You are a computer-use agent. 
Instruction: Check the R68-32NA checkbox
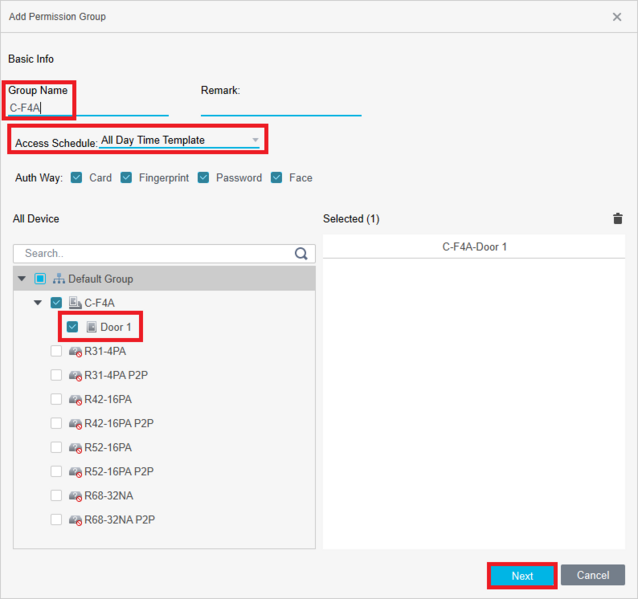pyautogui.click(x=56, y=495)
